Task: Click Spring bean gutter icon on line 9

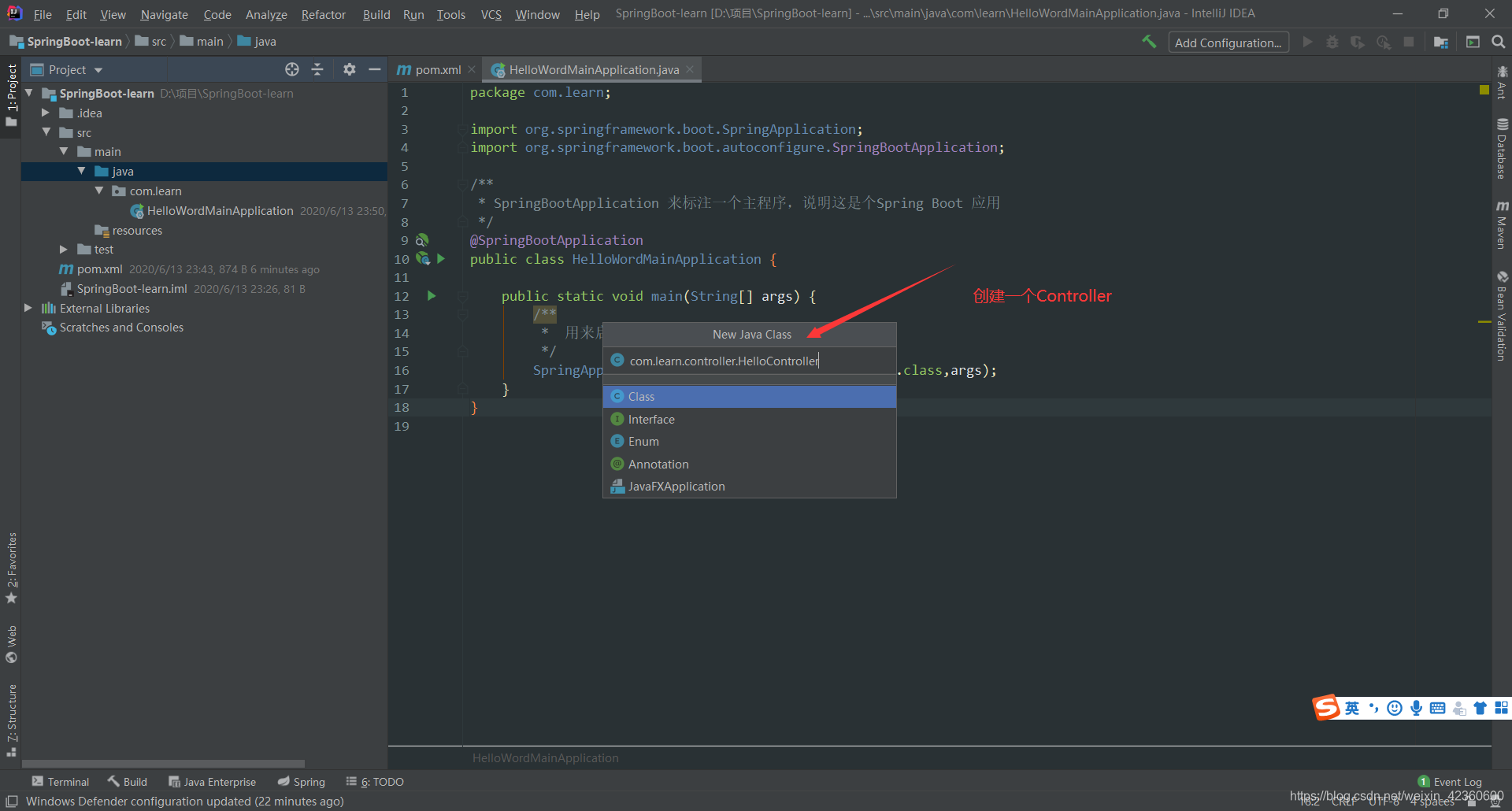Action: point(422,239)
